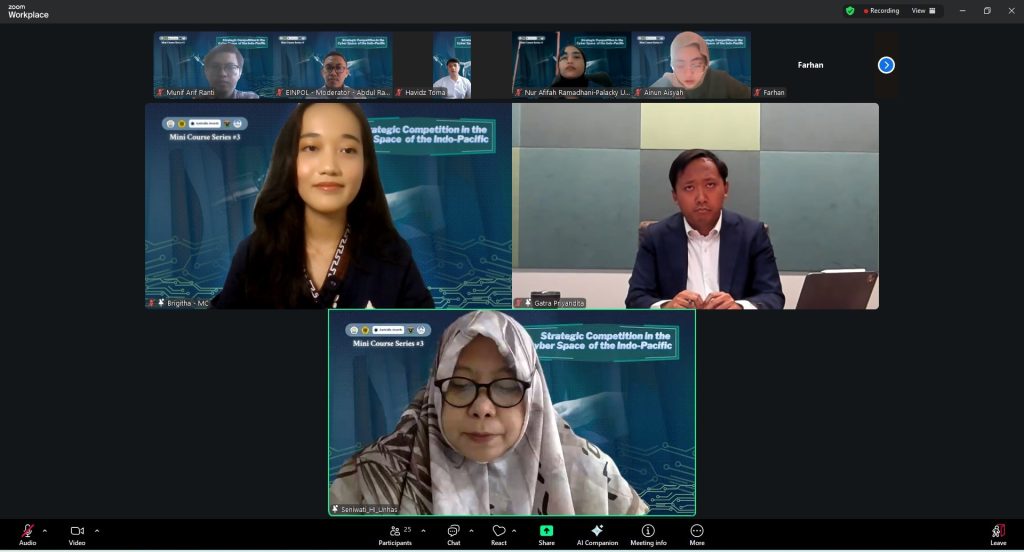Open the Participants panel icon
The height and width of the screenshot is (552, 1024).
[x=394, y=531]
